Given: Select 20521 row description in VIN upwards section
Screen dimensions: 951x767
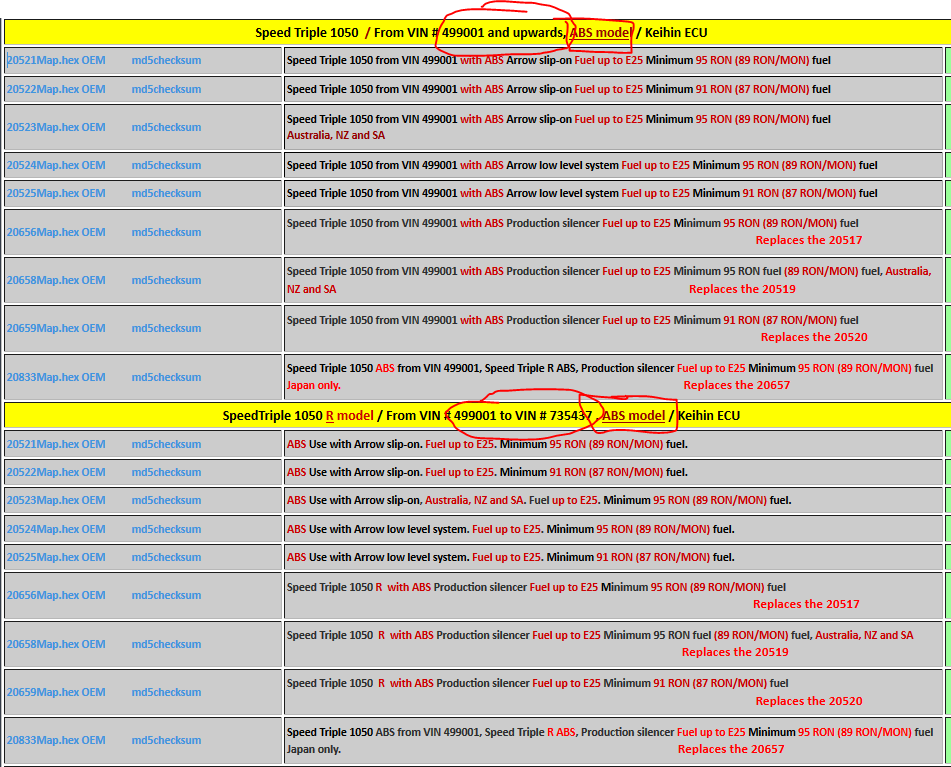Looking at the screenshot, I should coord(559,60).
